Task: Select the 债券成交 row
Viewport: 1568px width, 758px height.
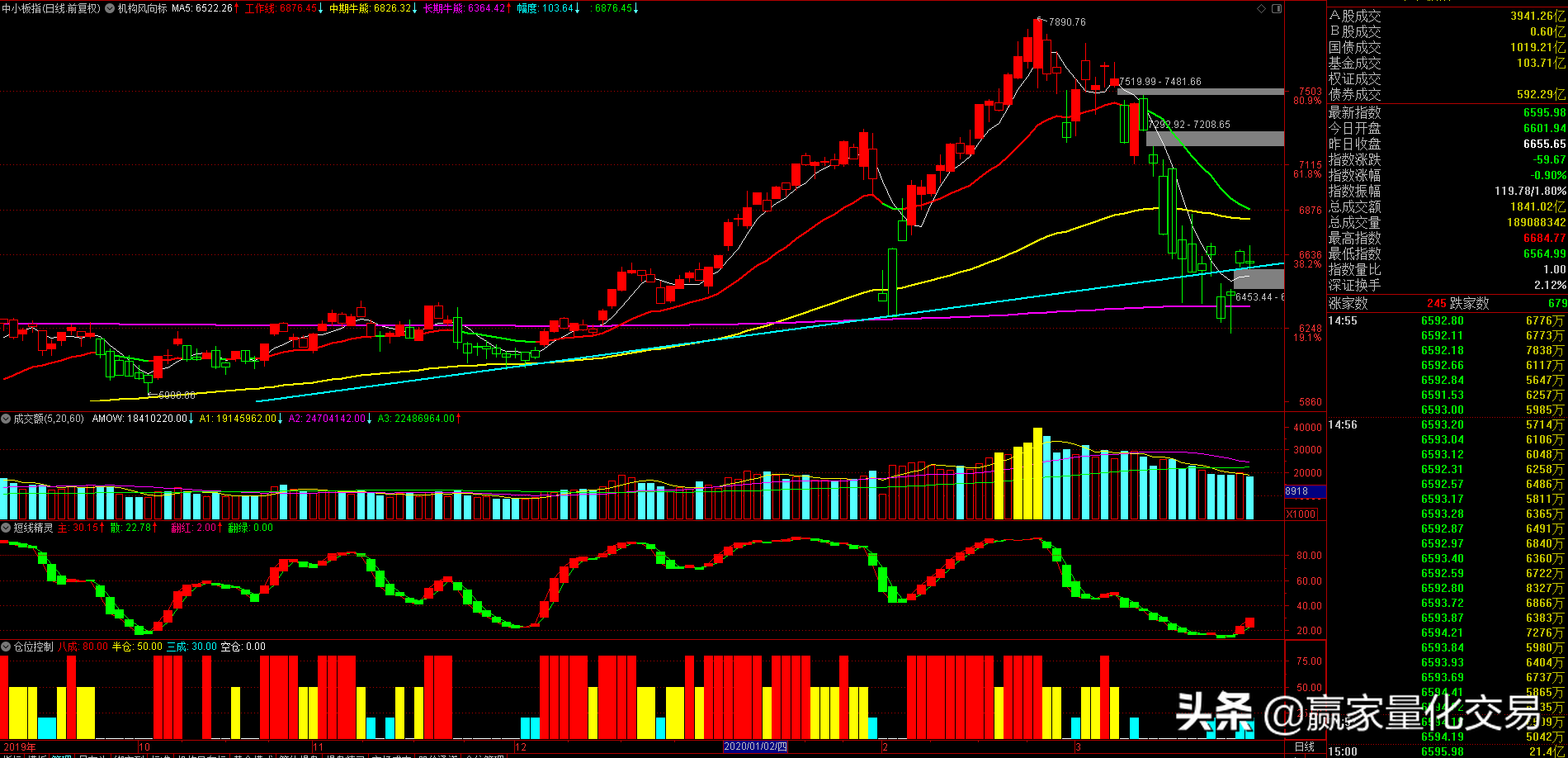Action: coord(1447,94)
